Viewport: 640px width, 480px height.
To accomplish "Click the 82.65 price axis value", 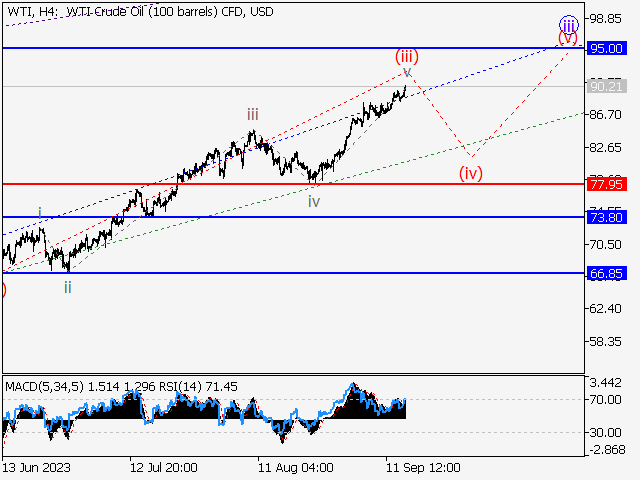I will coord(605,147).
